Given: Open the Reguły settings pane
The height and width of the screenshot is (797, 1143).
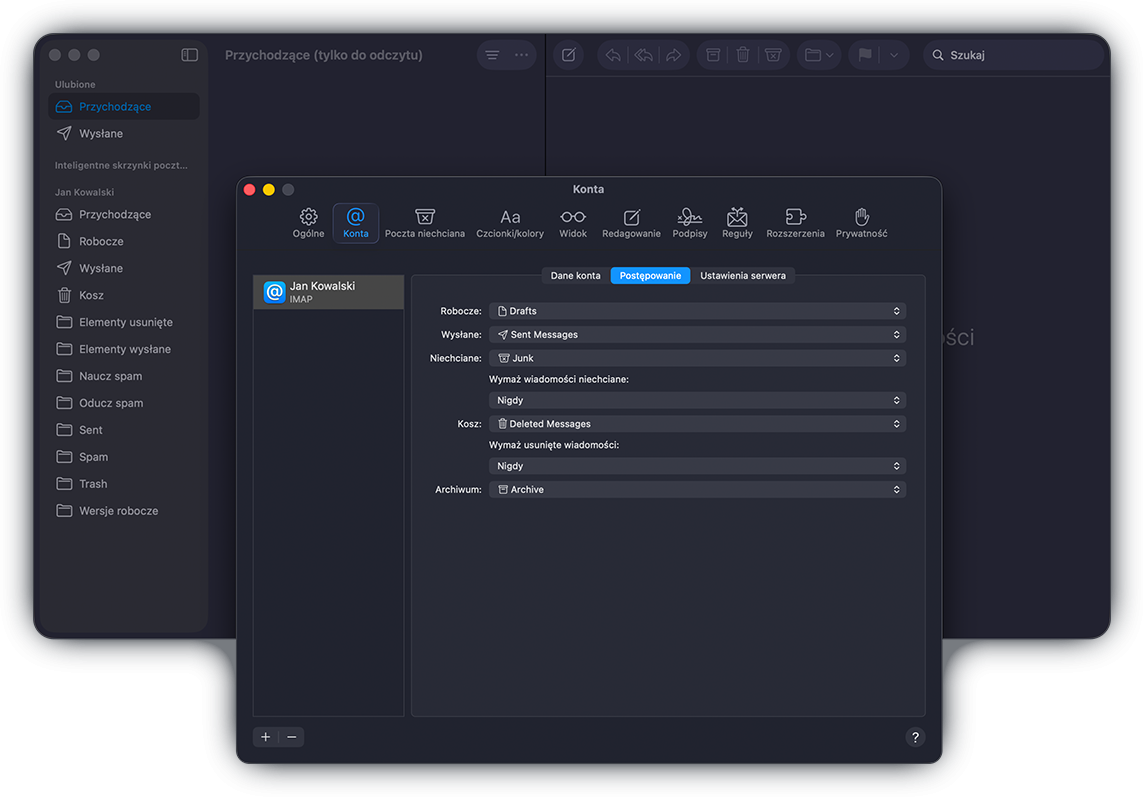Looking at the screenshot, I should click(x=737, y=222).
